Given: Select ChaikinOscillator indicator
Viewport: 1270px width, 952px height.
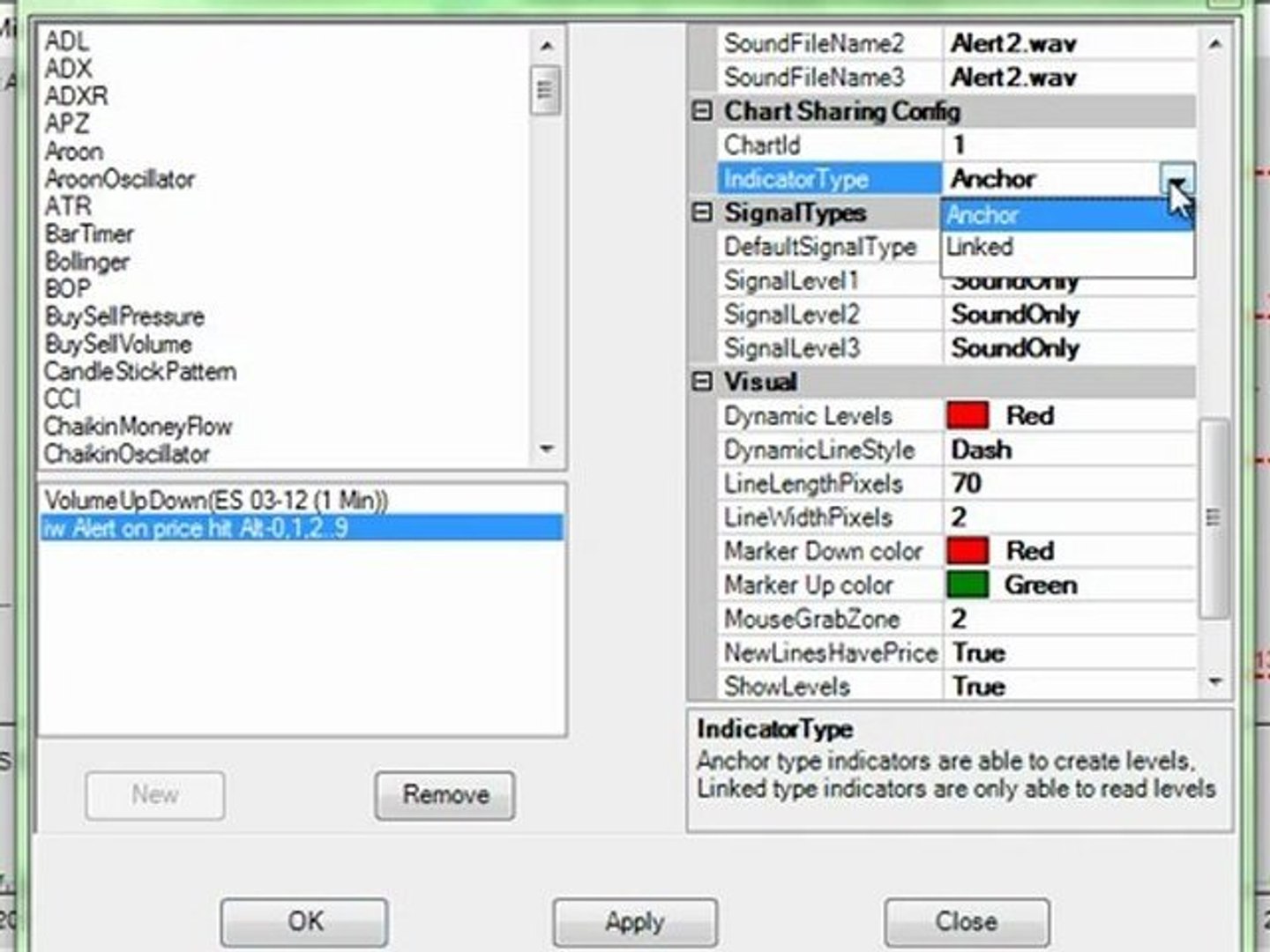Looking at the screenshot, I should [x=127, y=454].
